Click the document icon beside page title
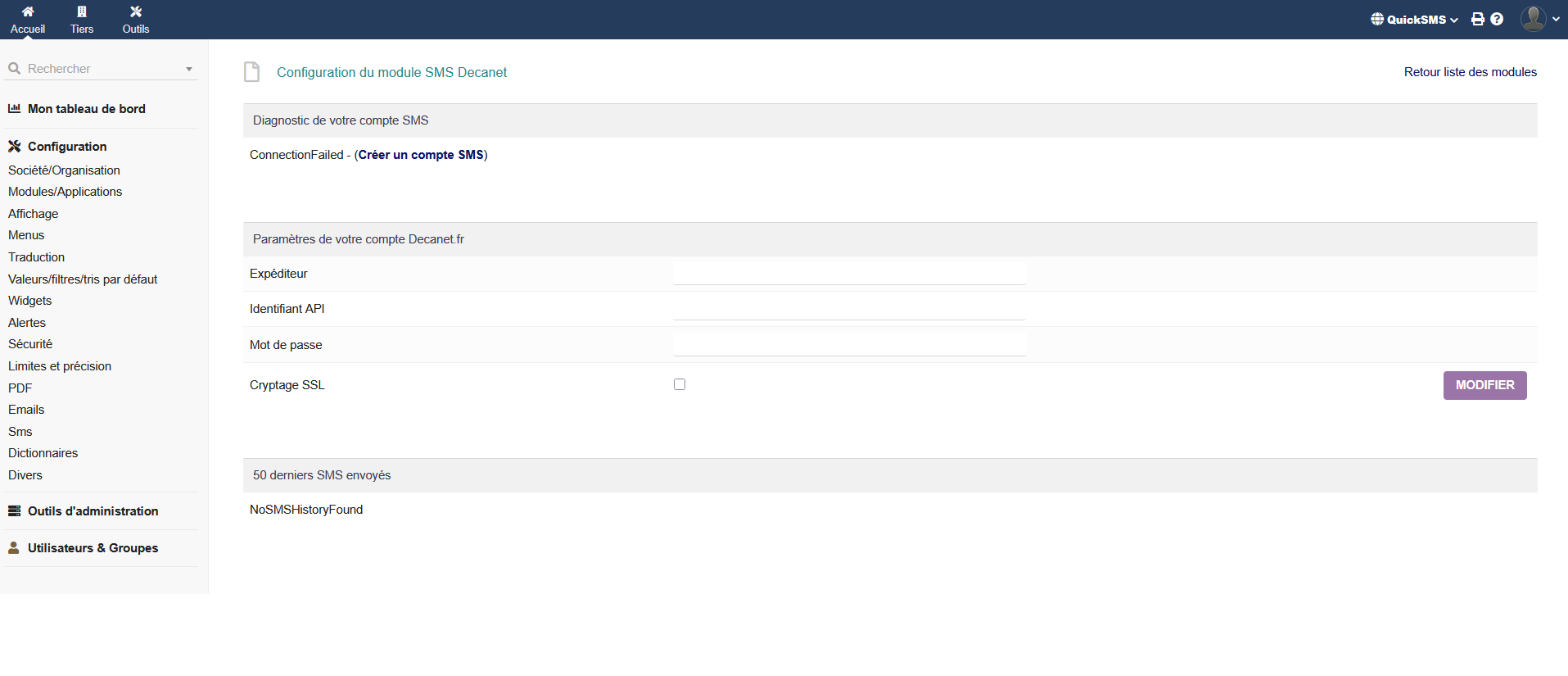The image size is (1568, 676). point(252,72)
